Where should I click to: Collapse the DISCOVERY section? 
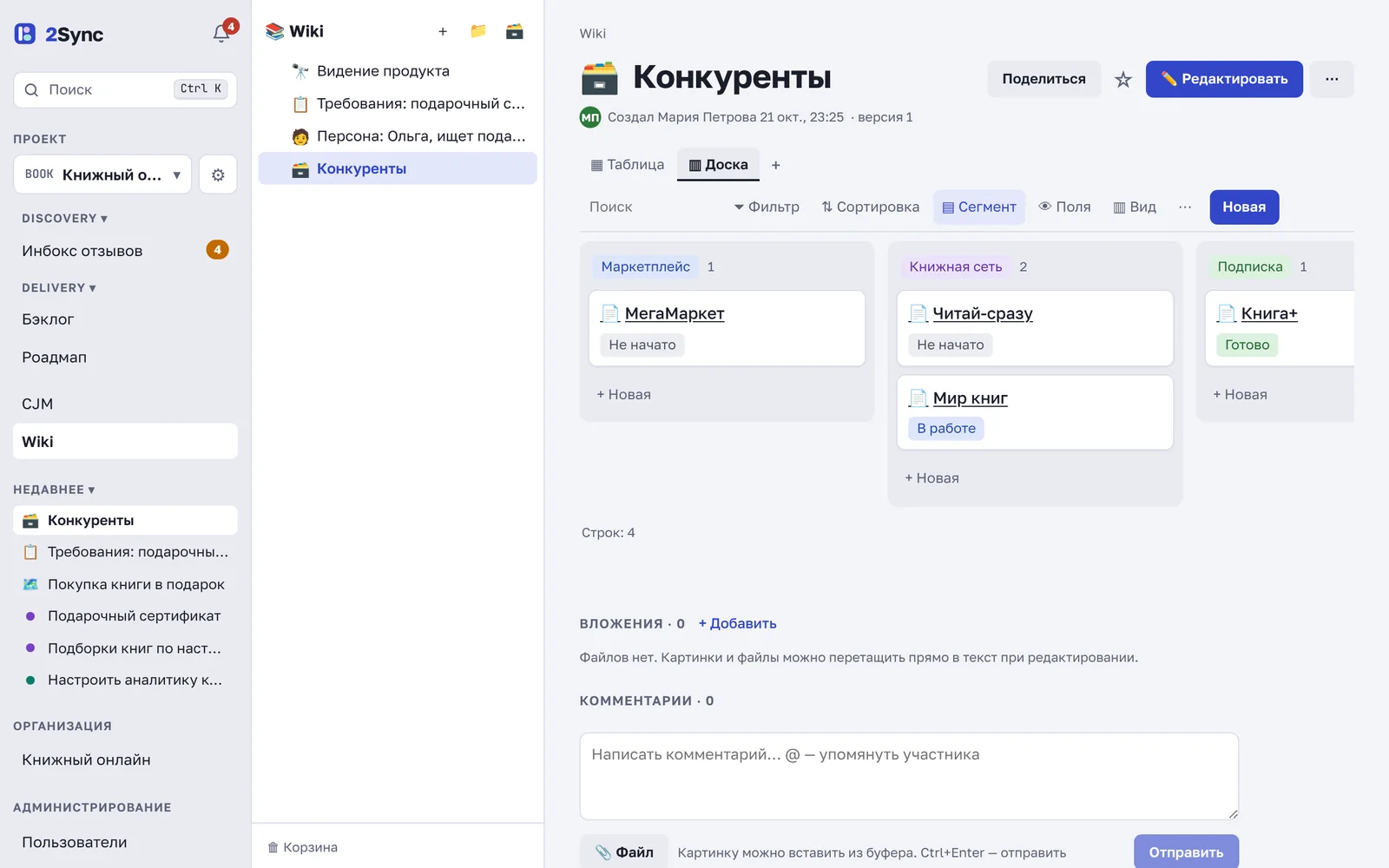point(64,219)
